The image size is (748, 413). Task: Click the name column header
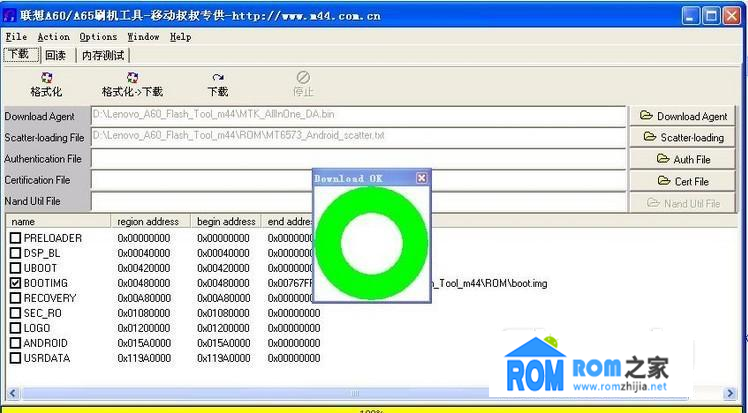pos(58,221)
